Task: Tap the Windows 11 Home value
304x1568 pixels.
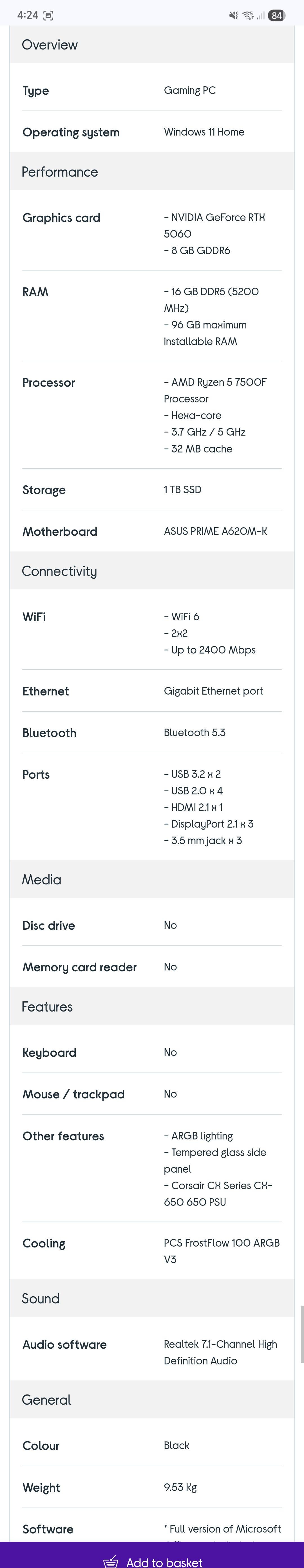Action: 204,132
